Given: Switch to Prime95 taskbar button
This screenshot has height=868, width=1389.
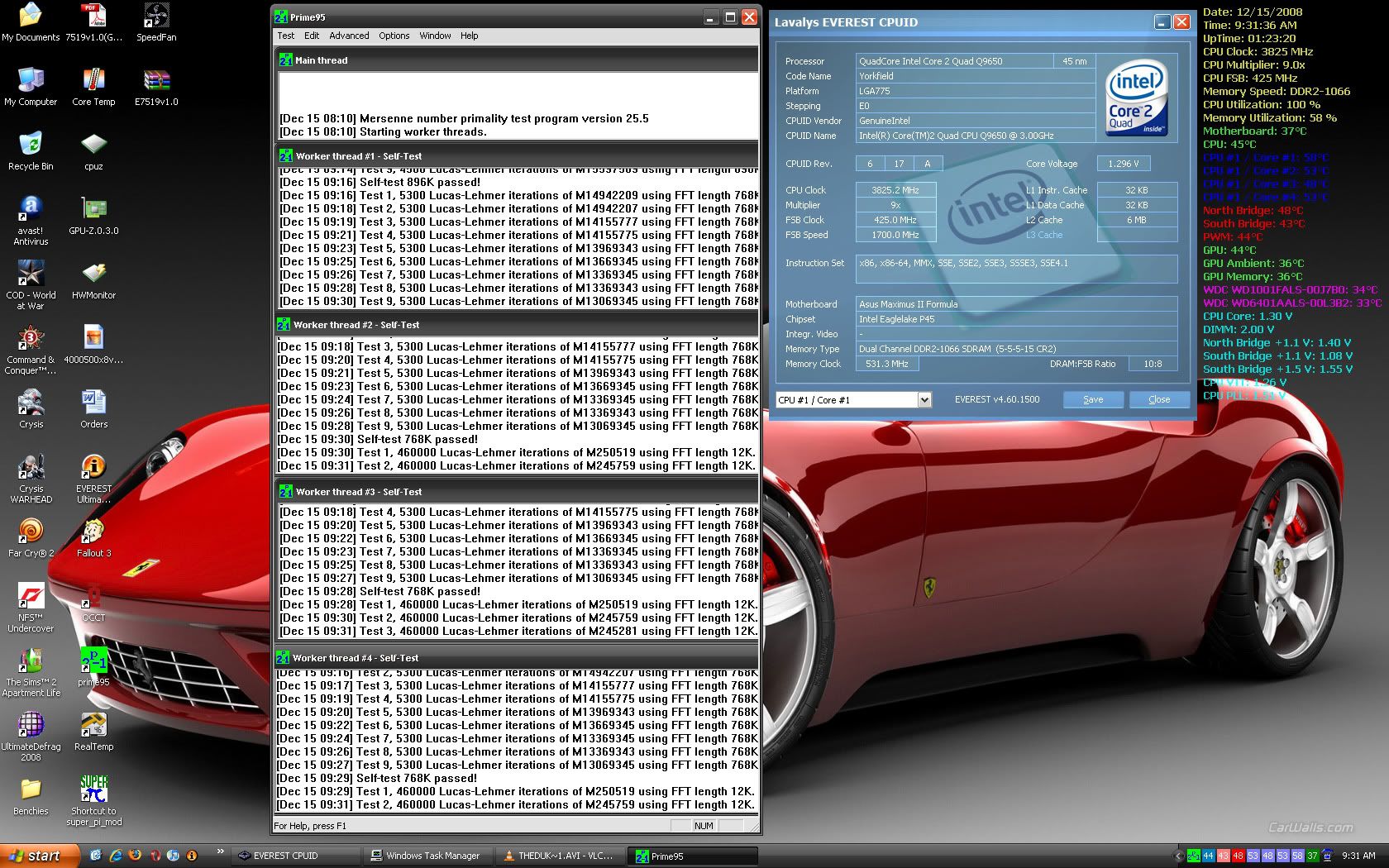Looking at the screenshot, I should click(693, 856).
